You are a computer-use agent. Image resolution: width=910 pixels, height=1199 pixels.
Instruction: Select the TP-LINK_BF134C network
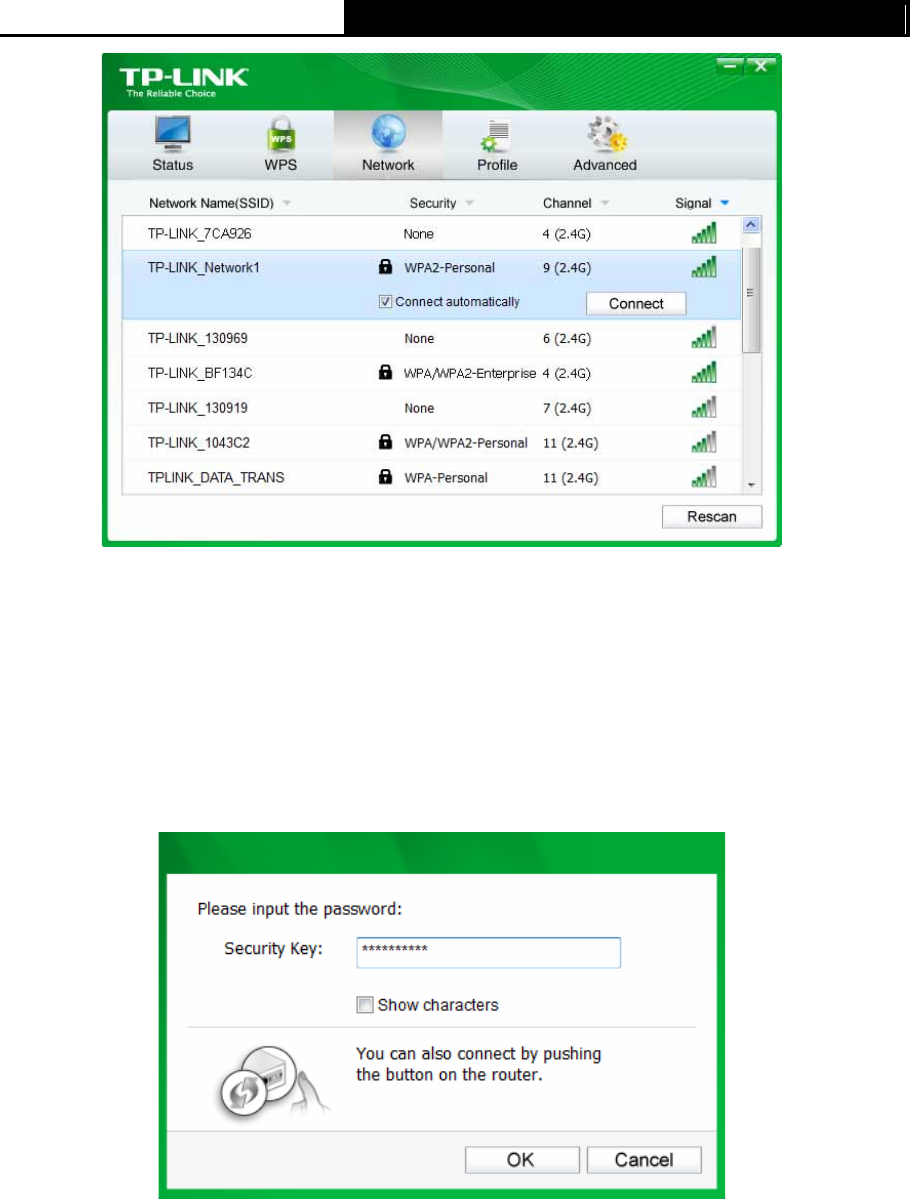click(431, 373)
